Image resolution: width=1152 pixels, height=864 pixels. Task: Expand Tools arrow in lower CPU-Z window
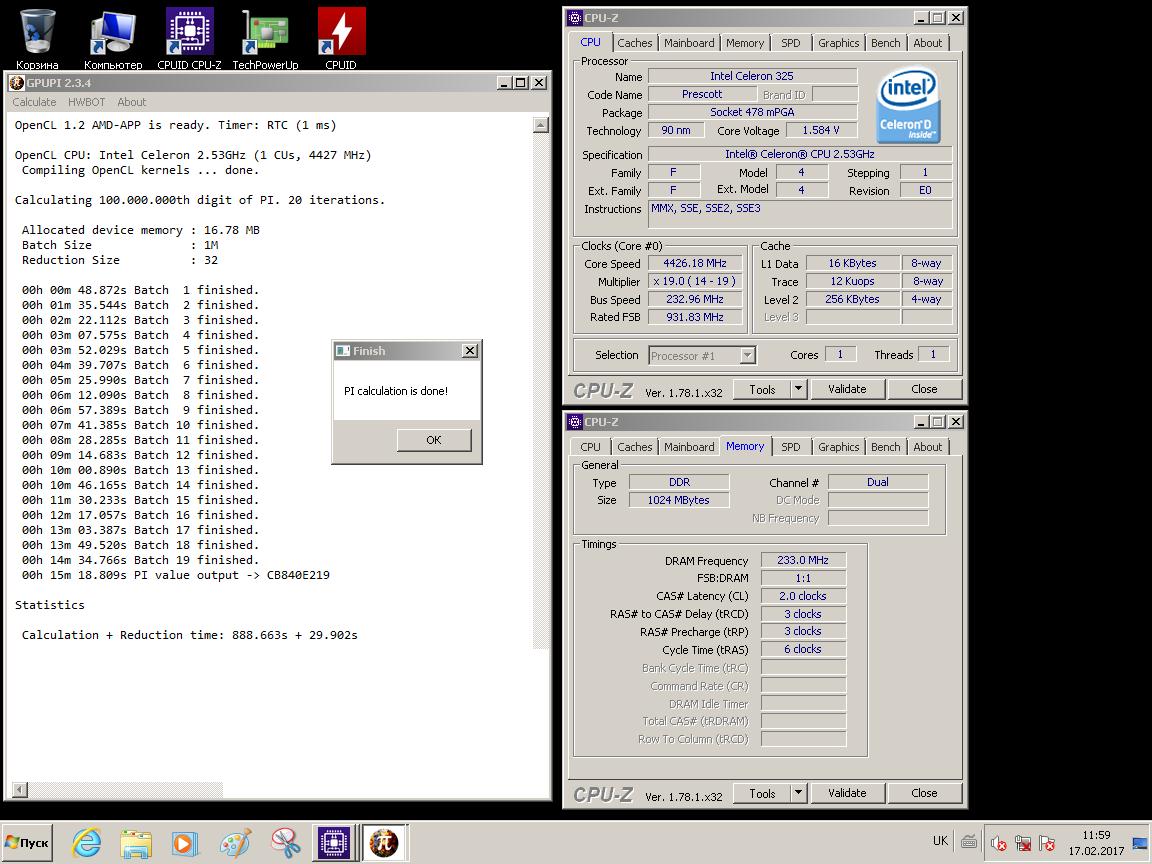(799, 793)
